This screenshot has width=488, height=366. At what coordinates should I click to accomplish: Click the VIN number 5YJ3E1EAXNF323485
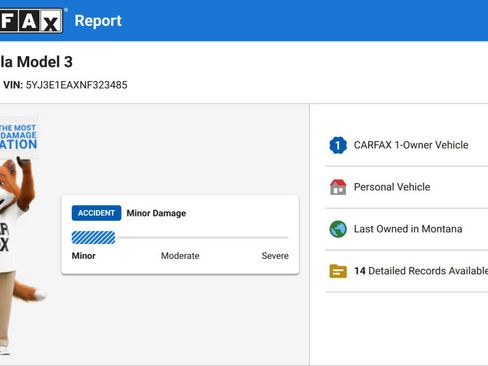point(77,85)
